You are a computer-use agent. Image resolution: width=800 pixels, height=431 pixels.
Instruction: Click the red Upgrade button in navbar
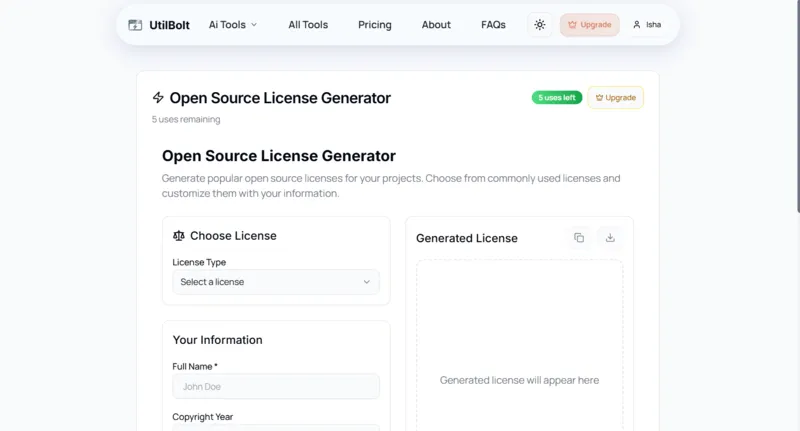click(590, 24)
